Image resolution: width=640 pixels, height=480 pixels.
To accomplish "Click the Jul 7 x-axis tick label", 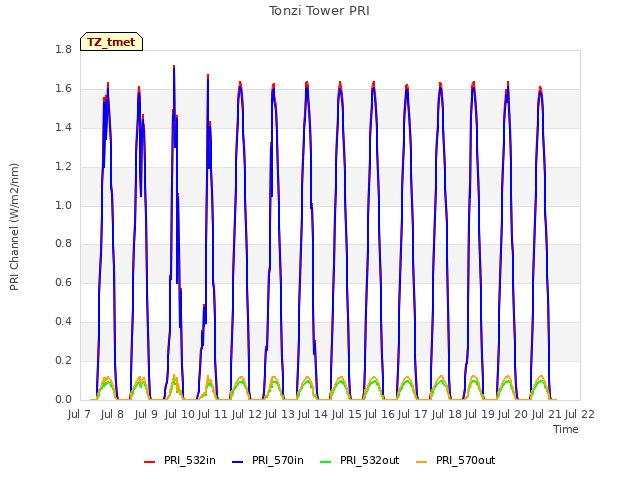I will click(79, 414).
